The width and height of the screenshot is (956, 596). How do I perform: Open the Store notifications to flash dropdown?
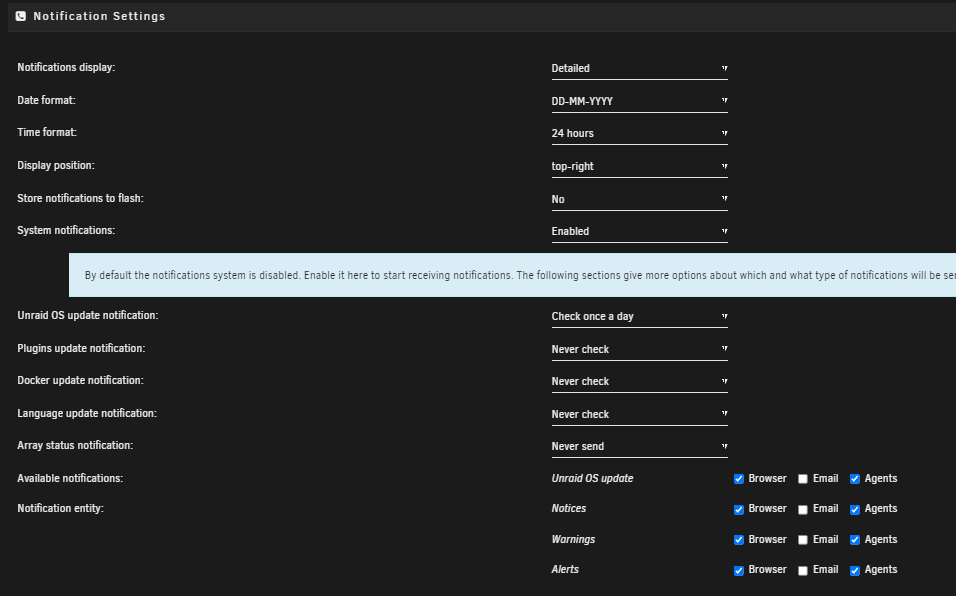[639, 199]
